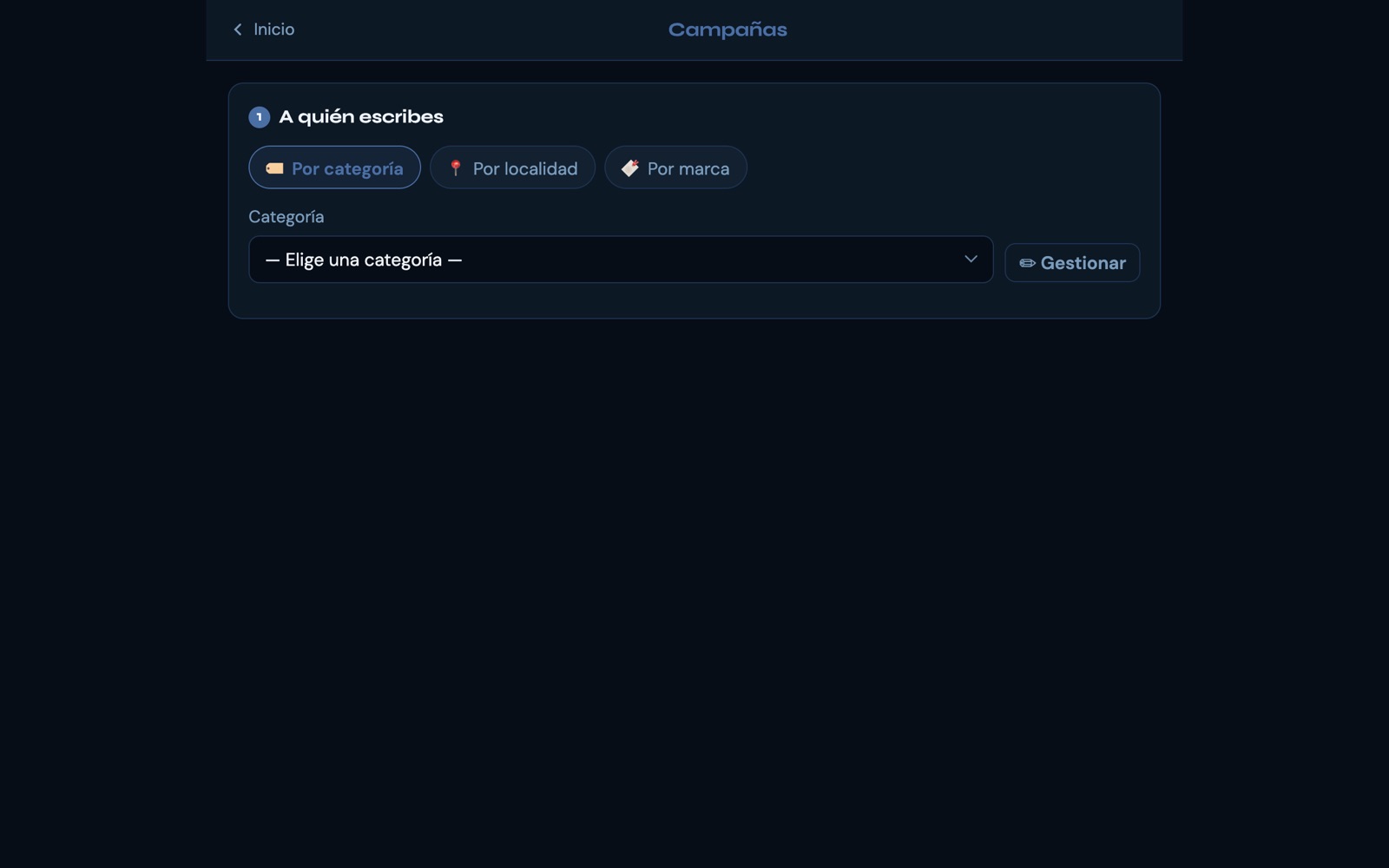Image resolution: width=1389 pixels, height=868 pixels.
Task: Click the Categoría field label
Action: pos(286,217)
